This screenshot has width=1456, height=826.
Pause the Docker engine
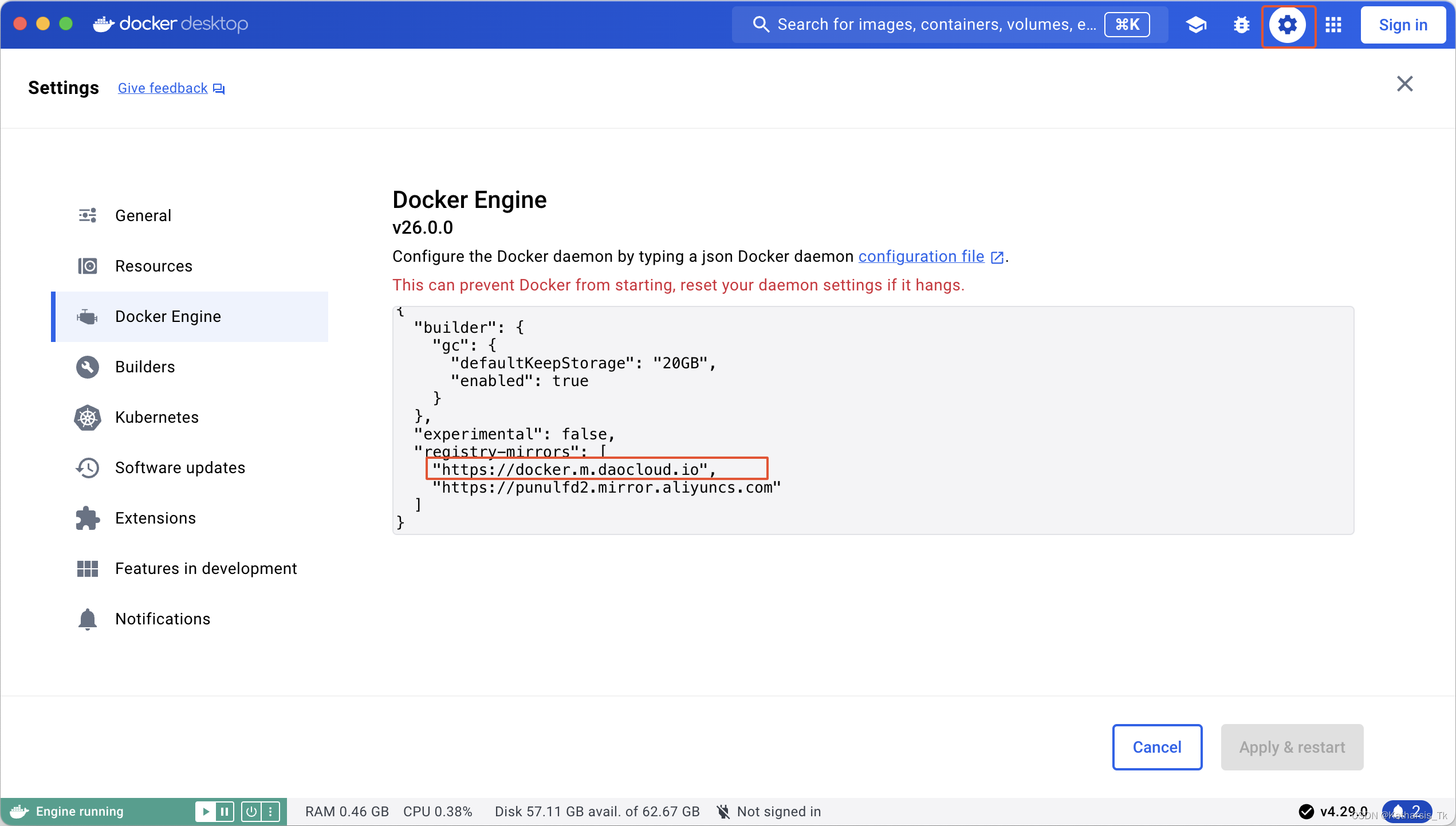click(225, 811)
